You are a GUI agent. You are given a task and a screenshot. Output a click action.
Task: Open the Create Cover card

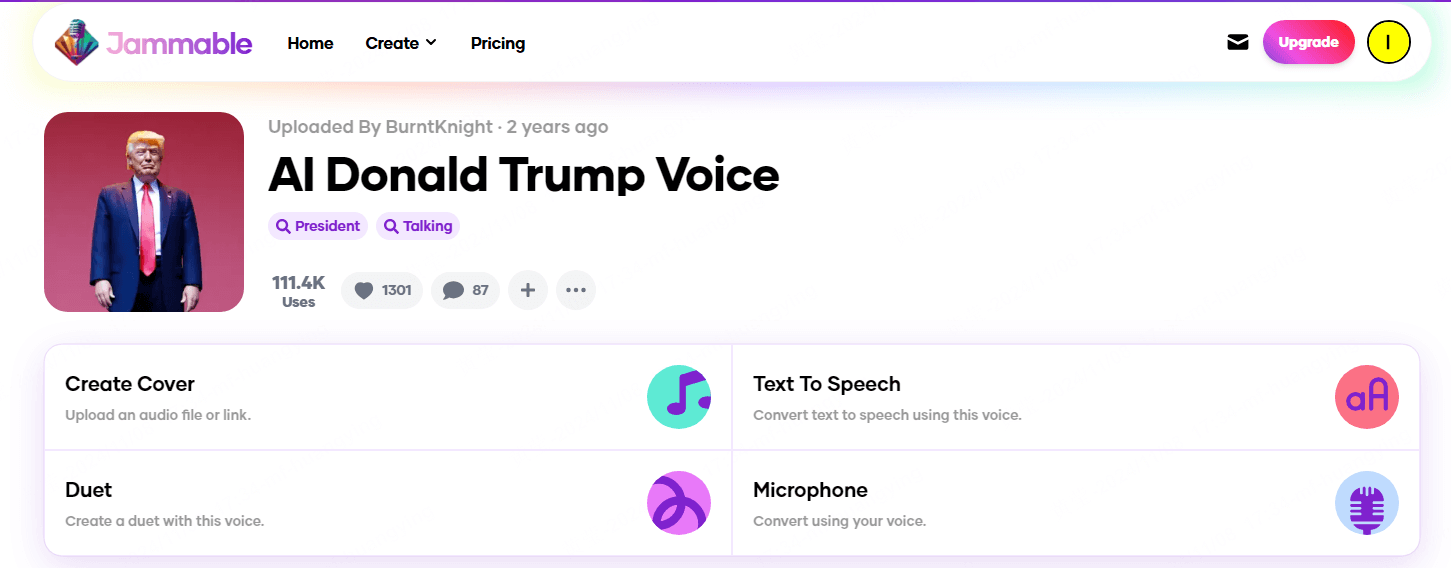(388, 397)
